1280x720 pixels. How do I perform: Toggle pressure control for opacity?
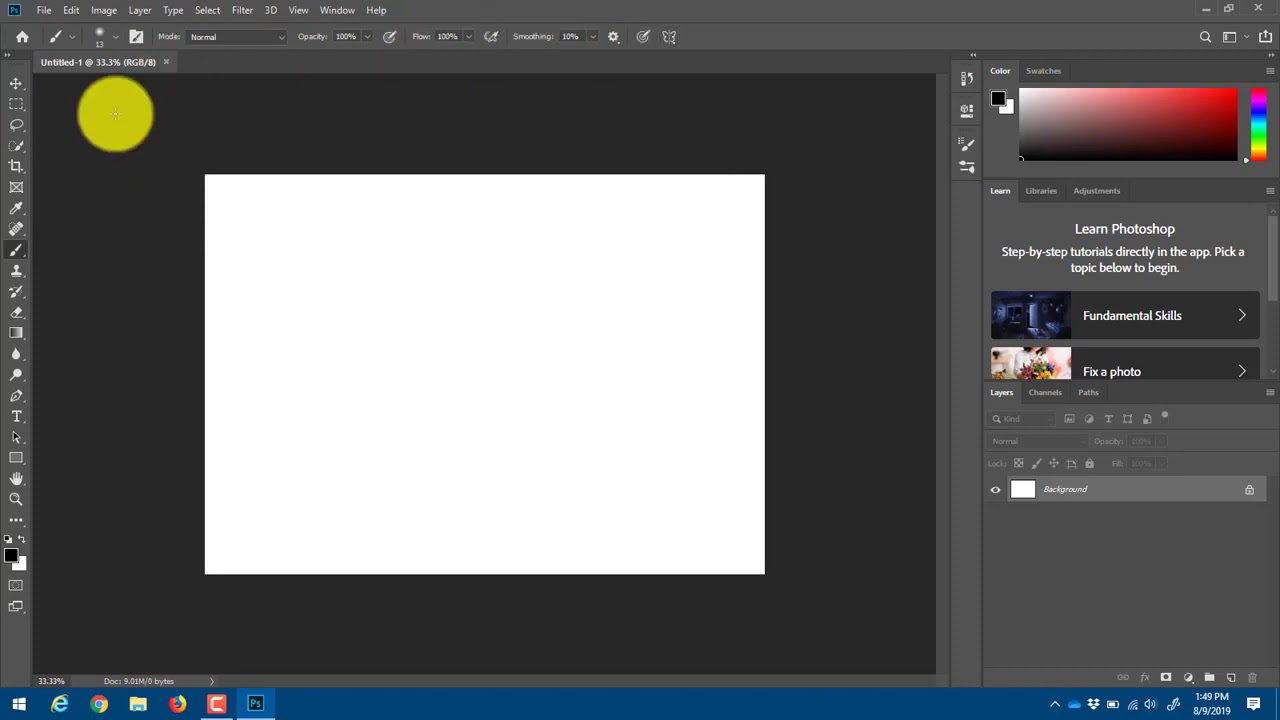[389, 37]
